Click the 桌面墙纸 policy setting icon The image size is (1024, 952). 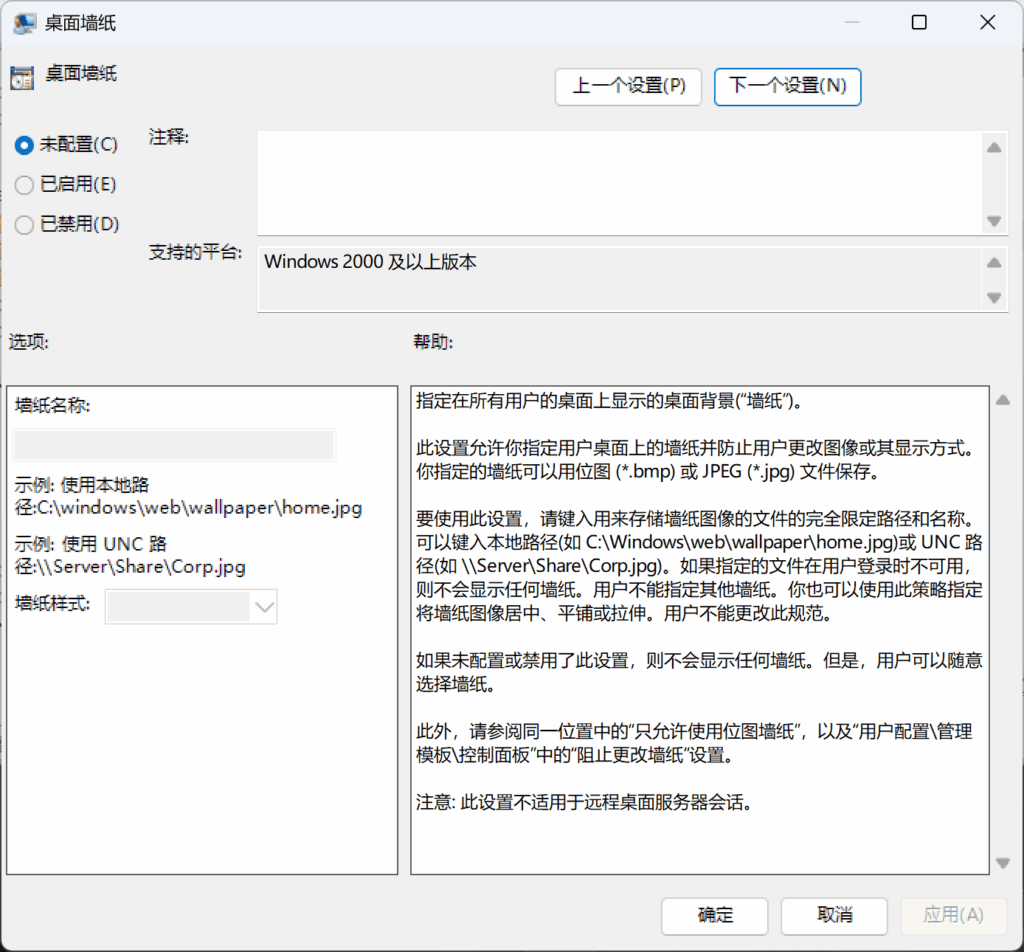click(x=22, y=77)
